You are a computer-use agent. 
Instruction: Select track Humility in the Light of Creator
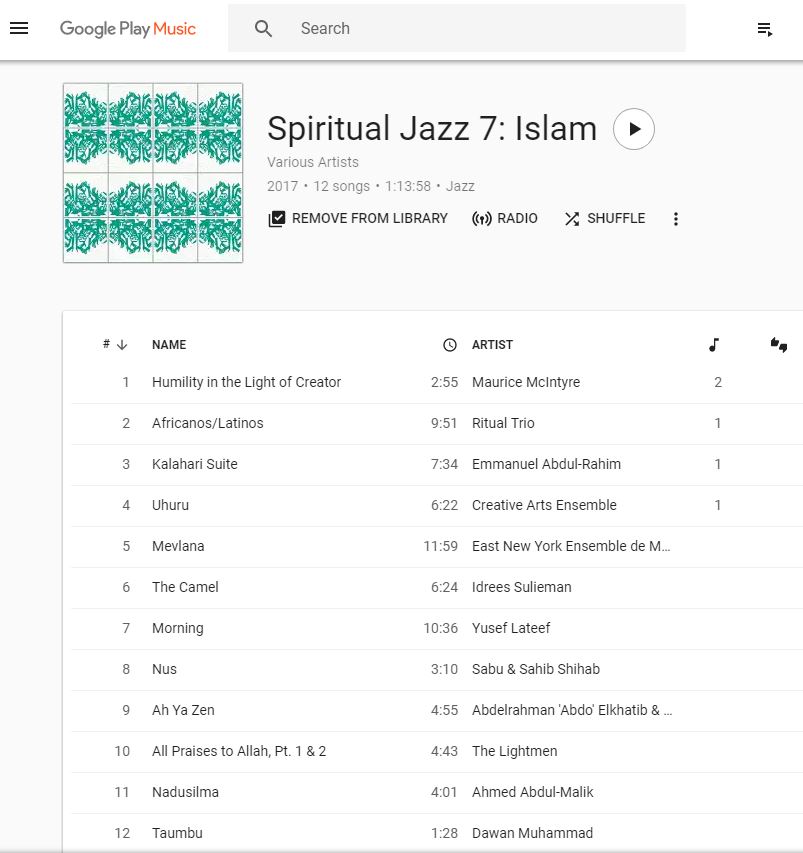[246, 382]
